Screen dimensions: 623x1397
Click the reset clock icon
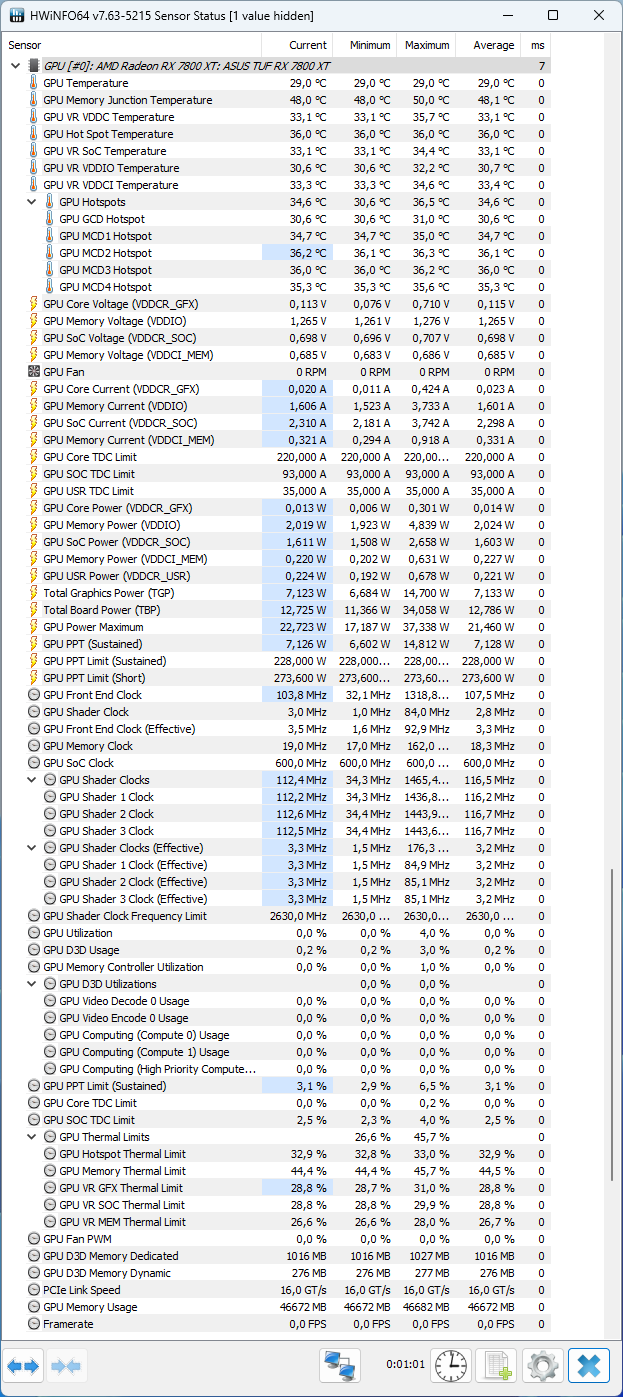pos(451,1365)
